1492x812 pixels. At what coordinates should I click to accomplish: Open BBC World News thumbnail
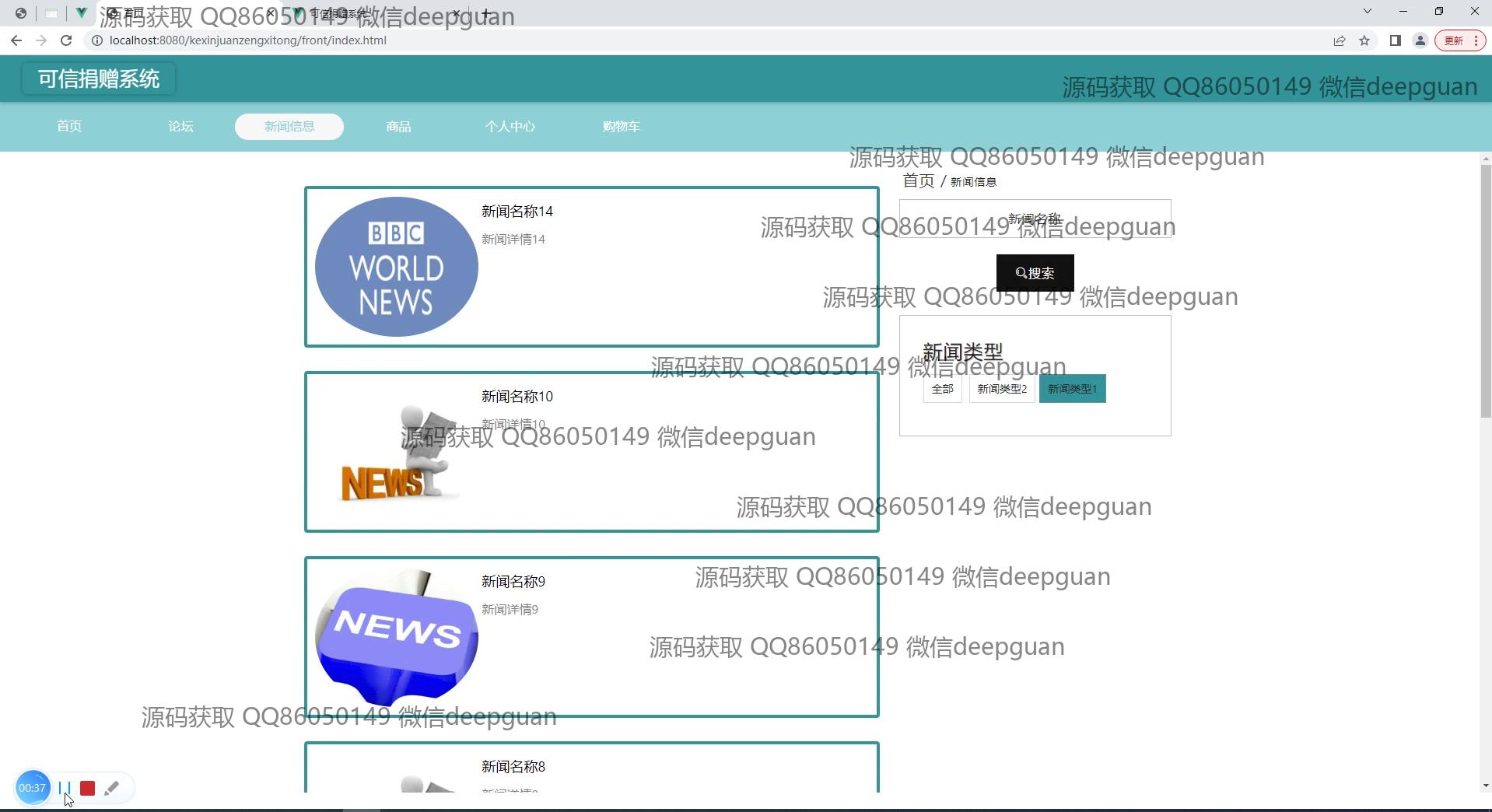(x=397, y=267)
